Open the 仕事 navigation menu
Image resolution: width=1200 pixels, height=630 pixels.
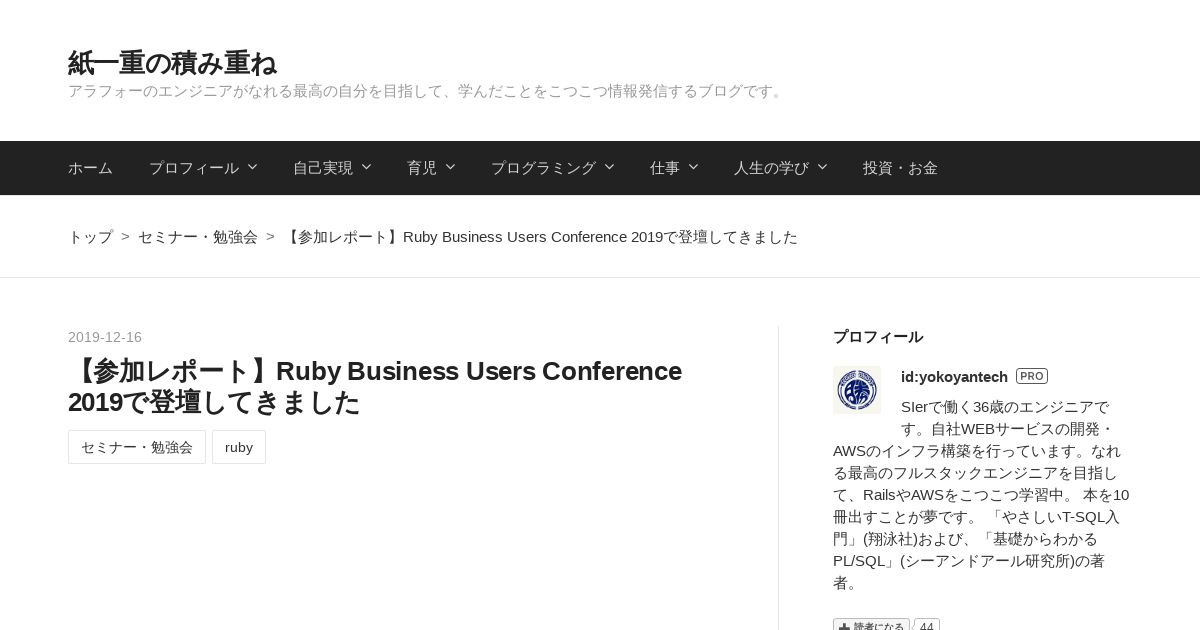(x=665, y=168)
